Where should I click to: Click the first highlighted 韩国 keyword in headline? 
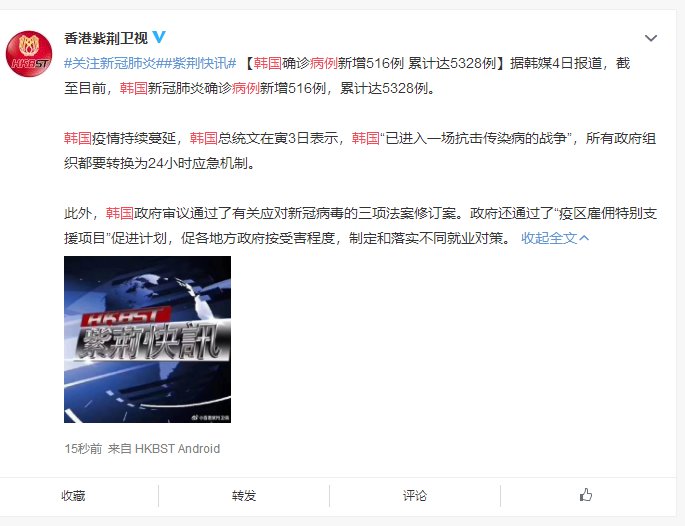(267, 63)
